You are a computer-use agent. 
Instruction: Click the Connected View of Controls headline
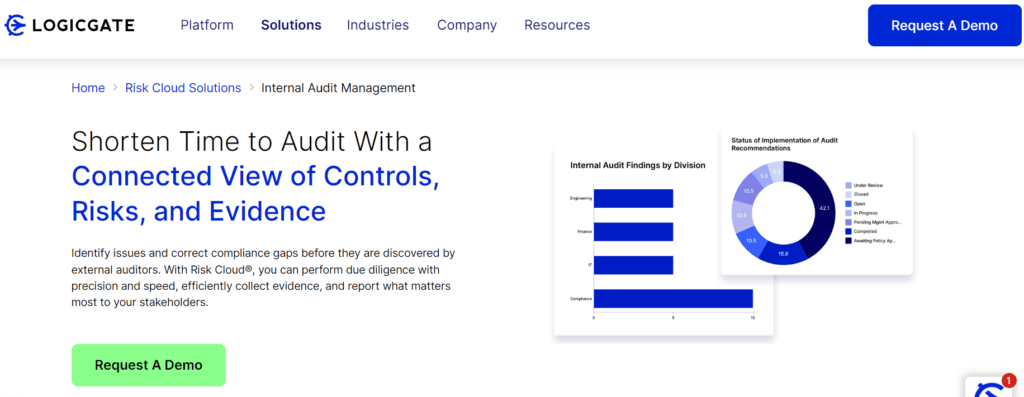coord(255,176)
